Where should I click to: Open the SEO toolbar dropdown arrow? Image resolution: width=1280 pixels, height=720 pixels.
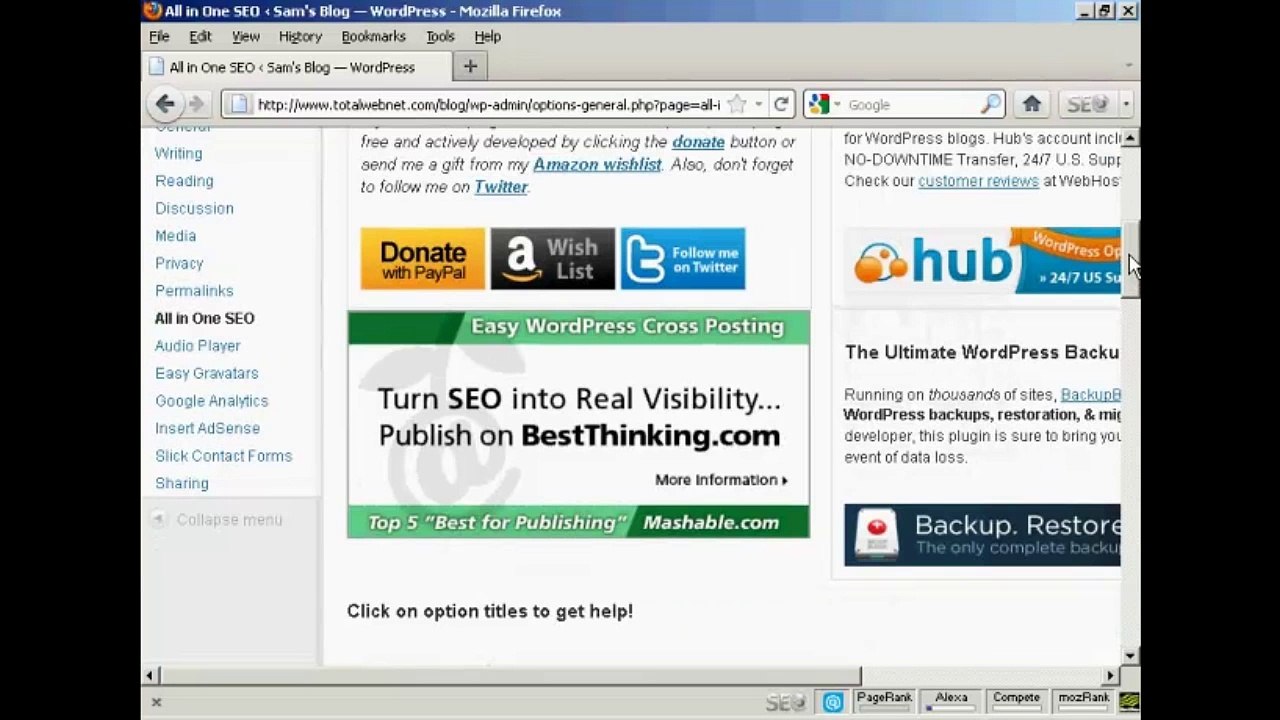(1125, 104)
